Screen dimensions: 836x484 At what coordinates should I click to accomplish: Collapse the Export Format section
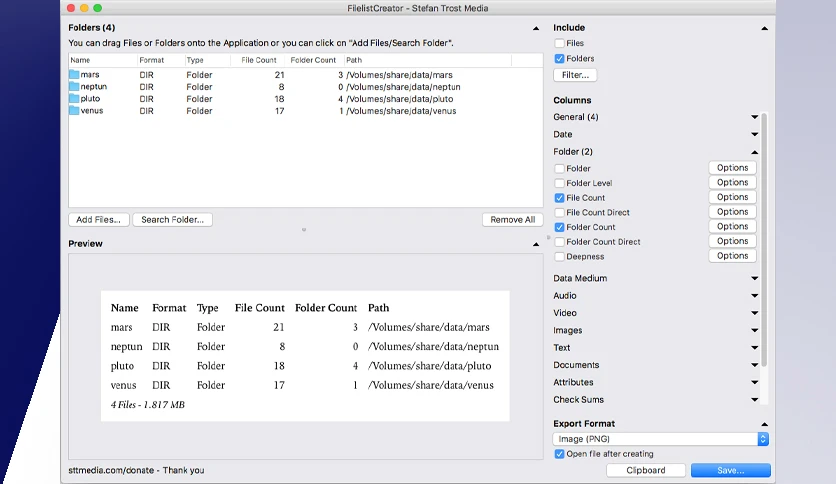[765, 424]
